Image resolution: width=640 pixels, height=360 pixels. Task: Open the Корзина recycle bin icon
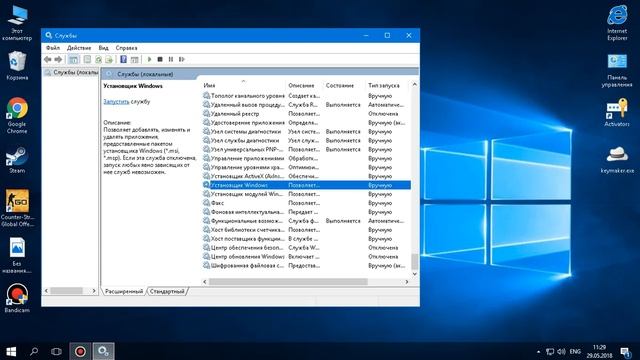17,66
